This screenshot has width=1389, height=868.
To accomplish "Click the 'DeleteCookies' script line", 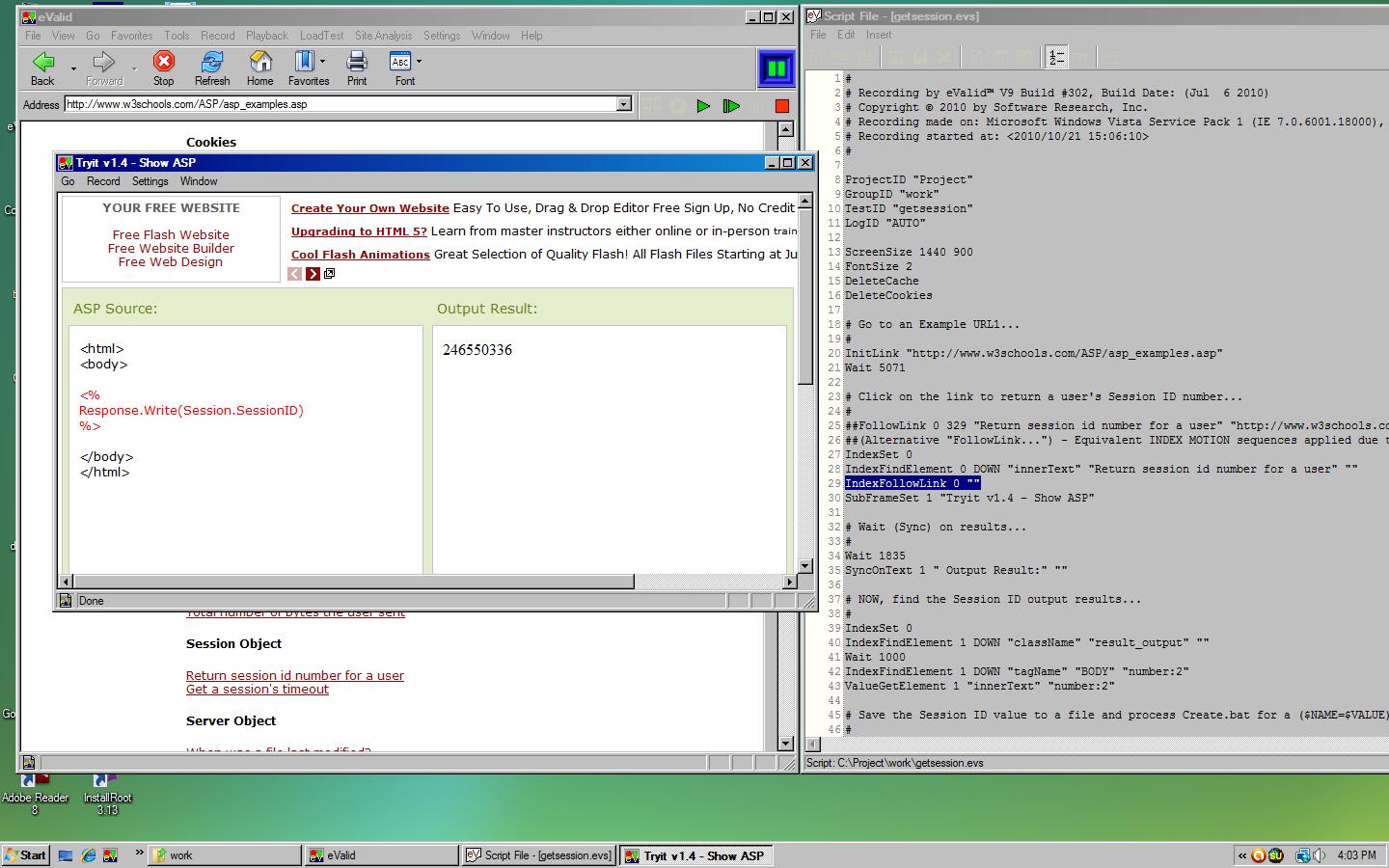I will (888, 295).
